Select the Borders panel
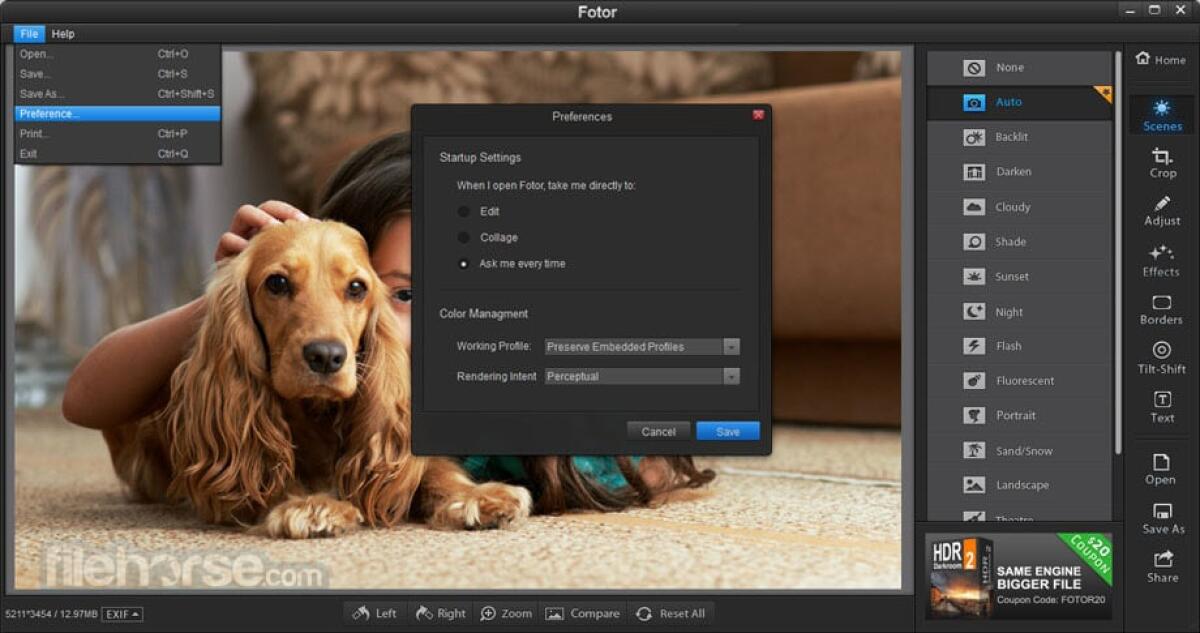This screenshot has height=633, width=1200. [1161, 311]
